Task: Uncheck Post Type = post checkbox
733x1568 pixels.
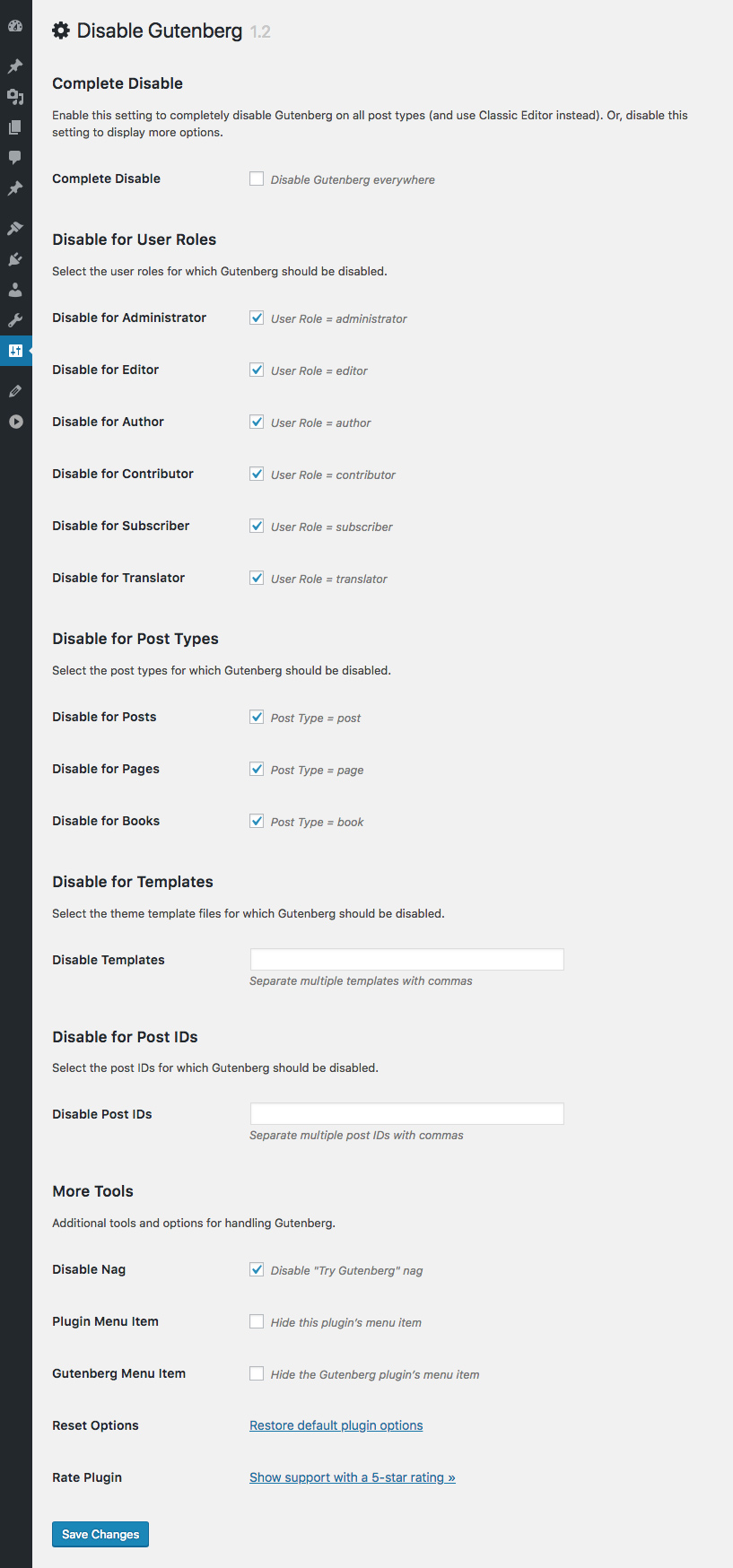Action: click(257, 717)
